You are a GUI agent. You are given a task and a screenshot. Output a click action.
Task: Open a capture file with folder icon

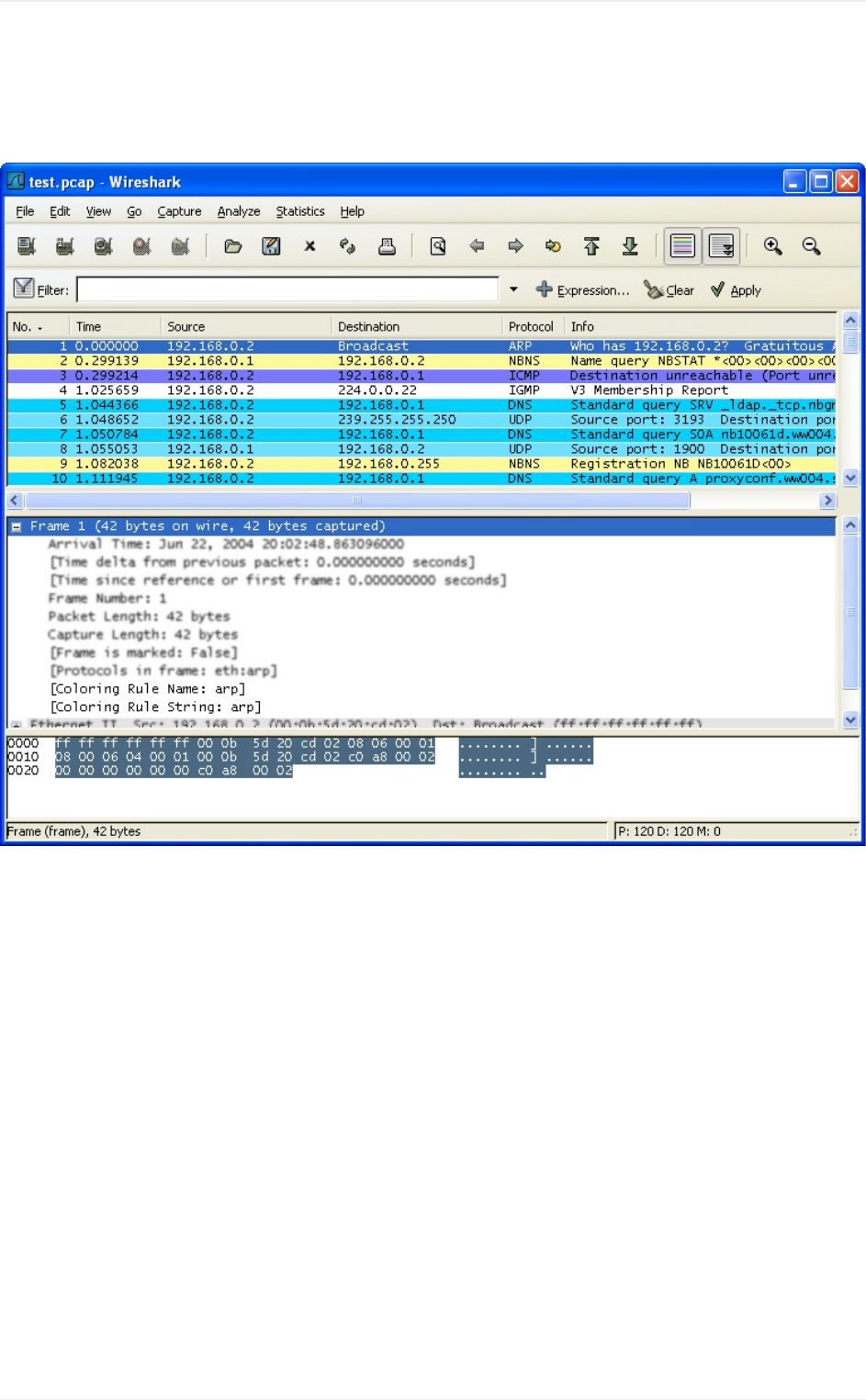click(x=233, y=246)
